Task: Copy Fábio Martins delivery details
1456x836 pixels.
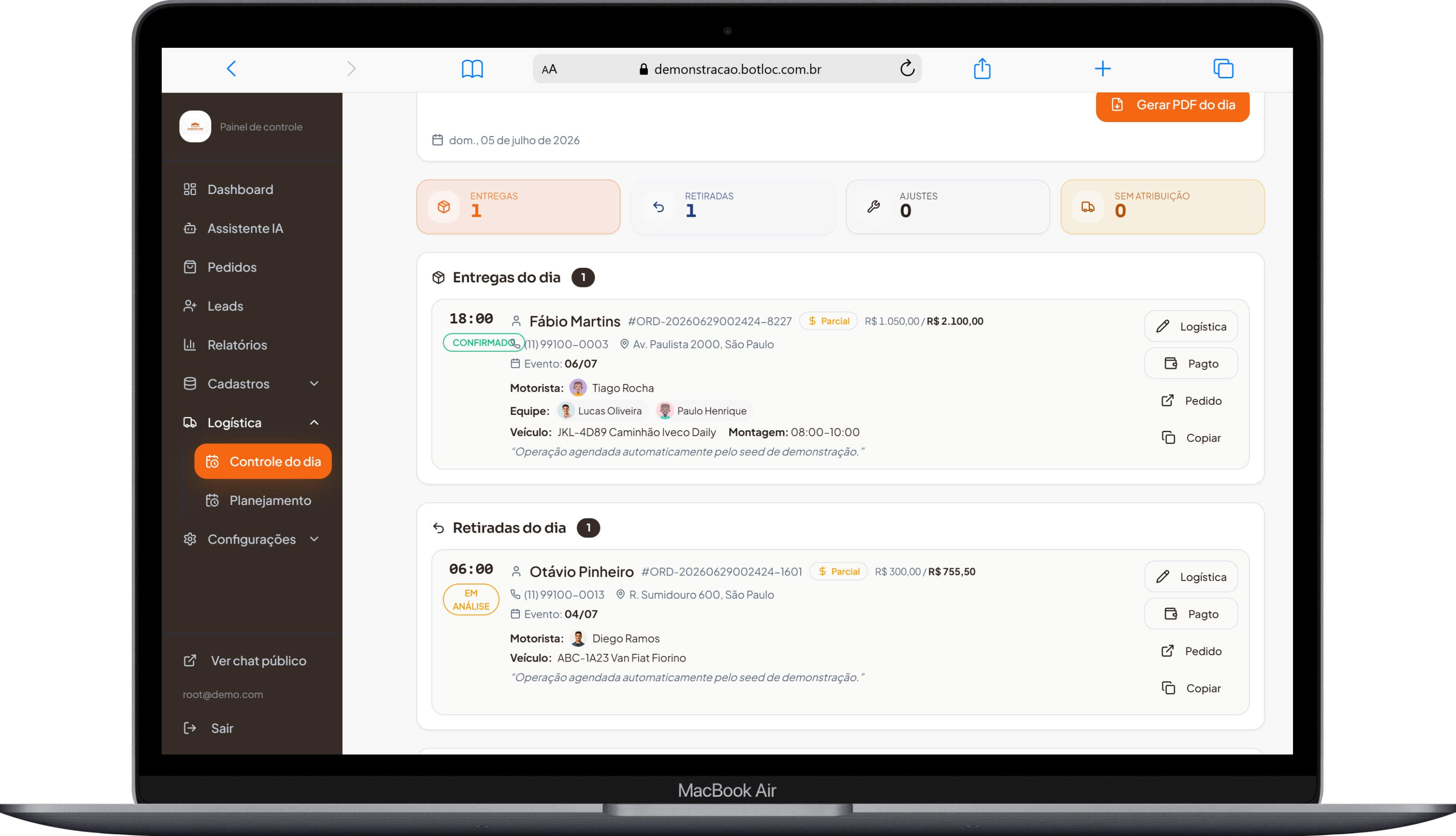Action: [1191, 438]
